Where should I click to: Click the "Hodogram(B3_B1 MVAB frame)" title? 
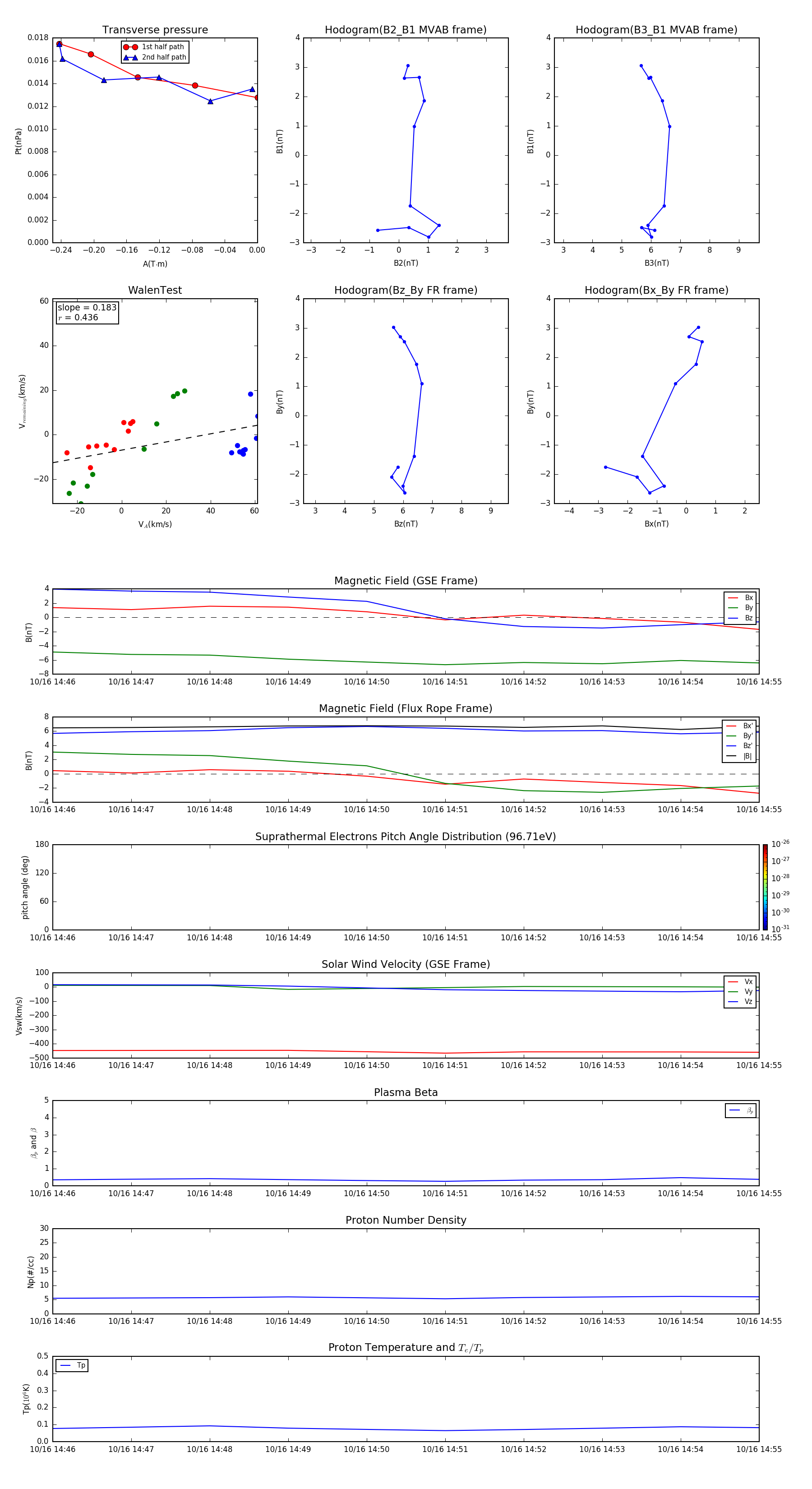656,30
